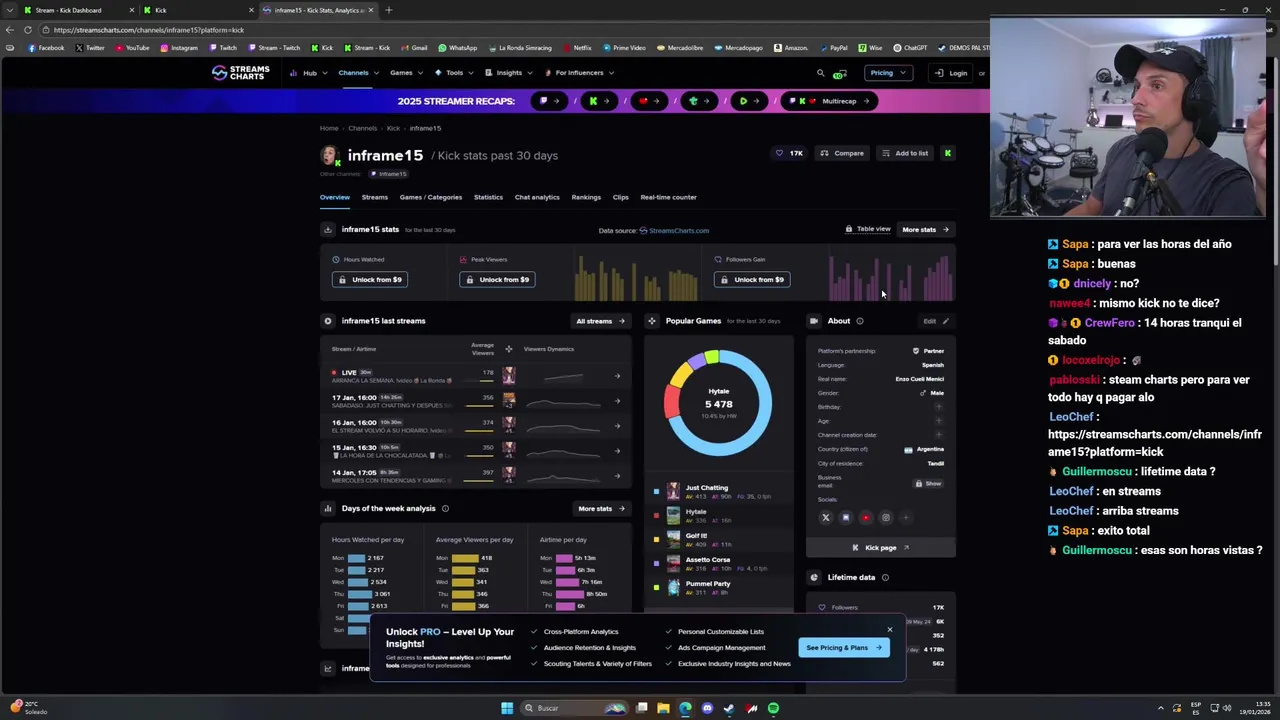This screenshot has height=720, width=1280.
Task: Click Unlock from $9 under Followers Gain
Action: coord(752,280)
